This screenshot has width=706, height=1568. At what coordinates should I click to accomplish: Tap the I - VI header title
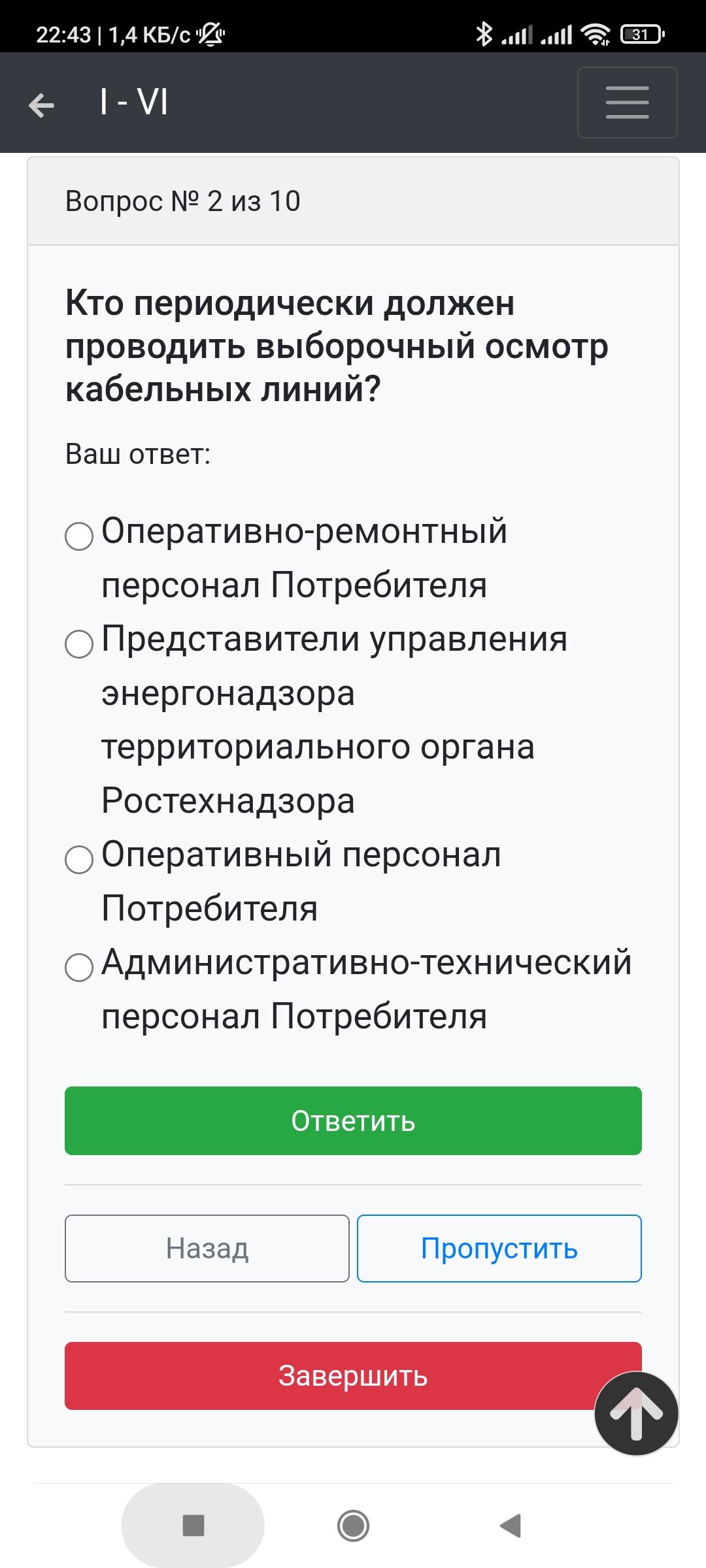point(135,103)
